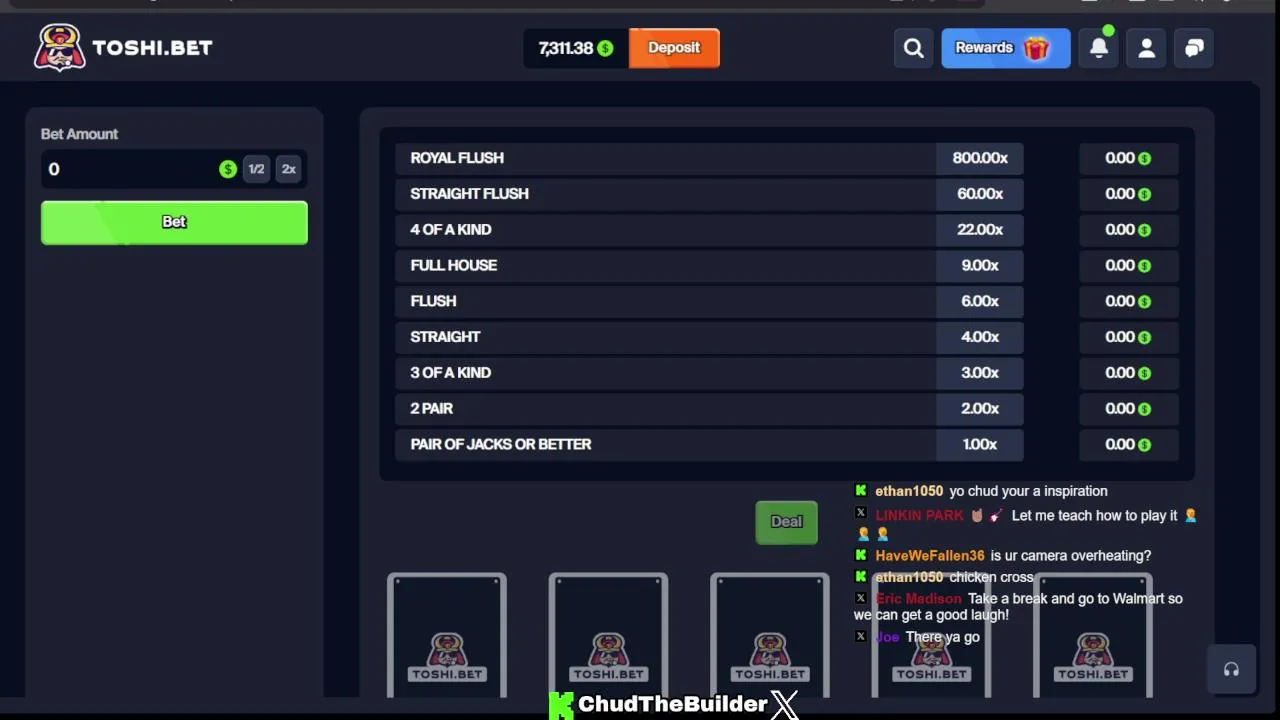
Task: Open the search magnifier icon
Action: pyautogui.click(x=913, y=48)
